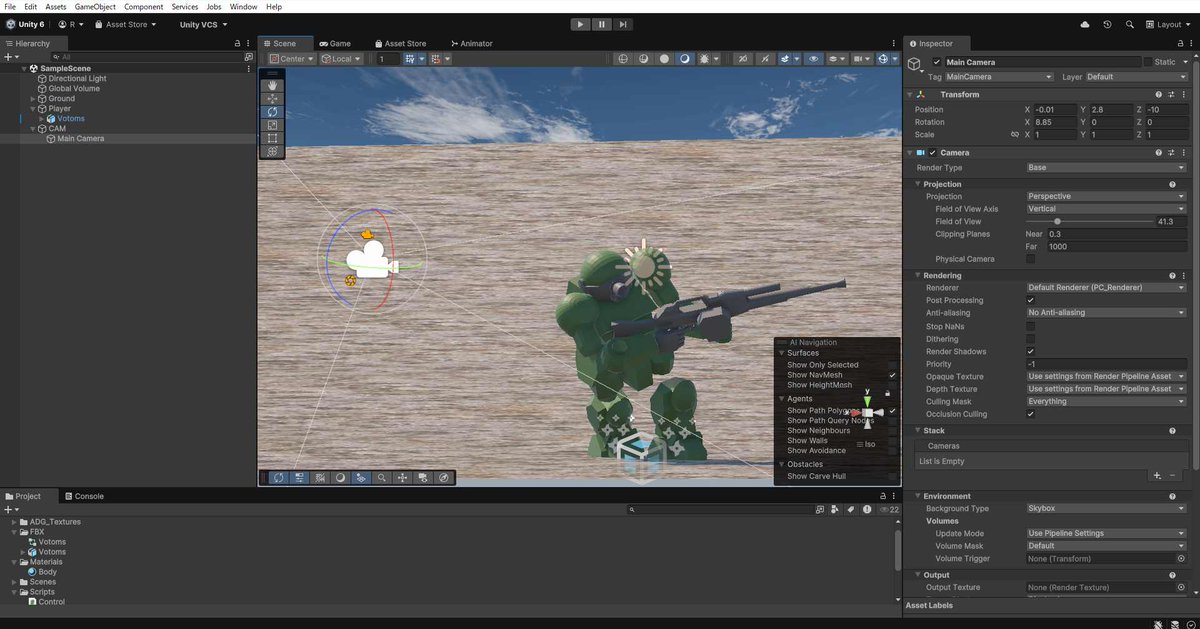Click search by label tag icon
Screen dimensions: 1200x629
(850, 510)
